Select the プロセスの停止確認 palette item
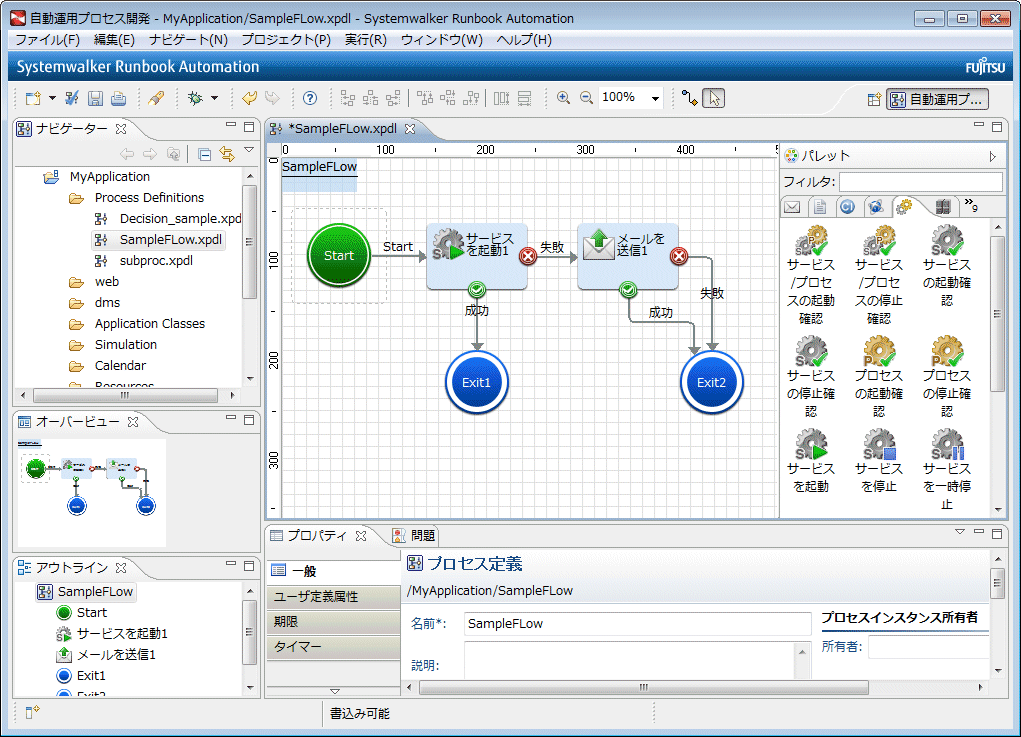 (x=947, y=376)
